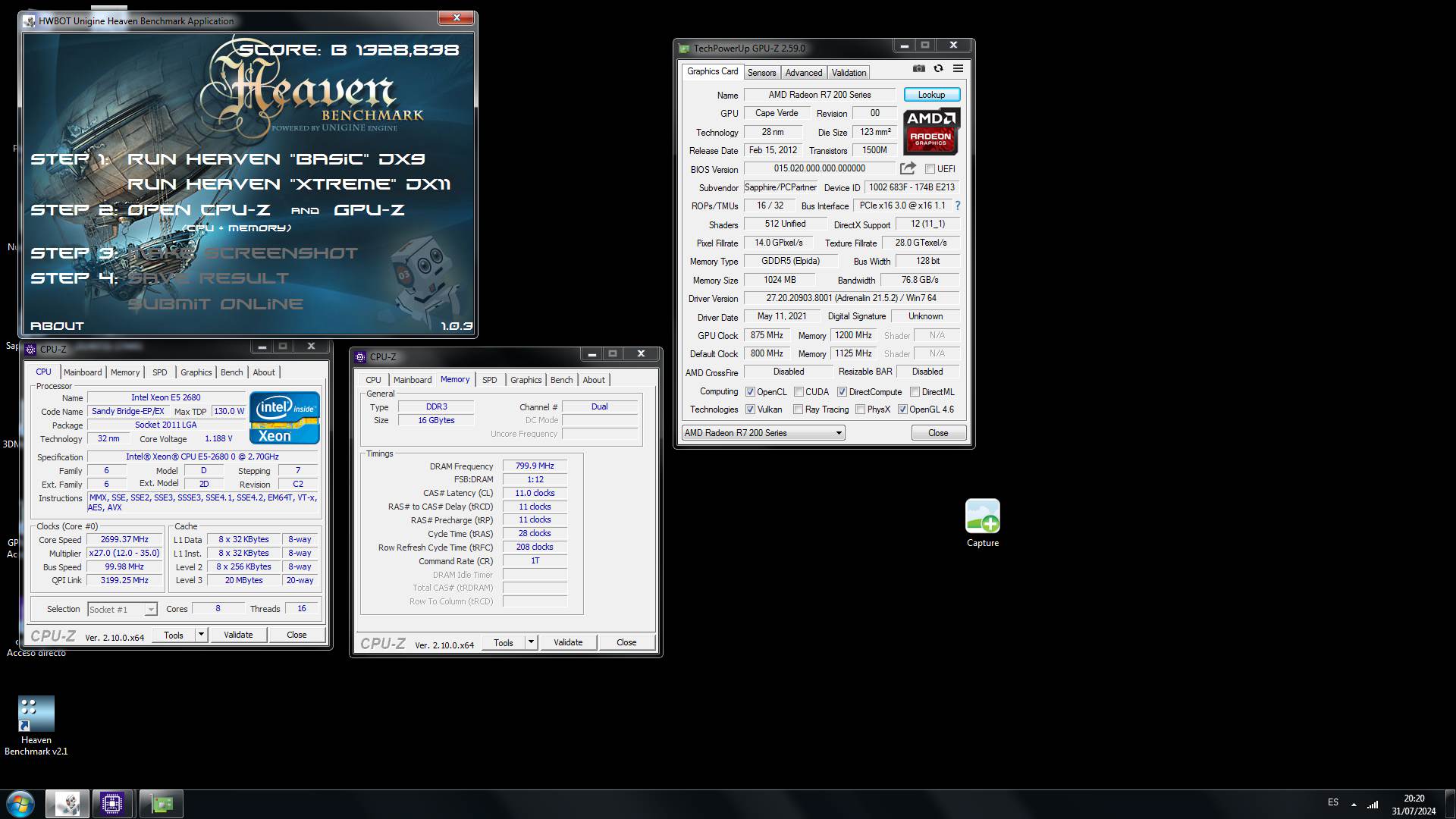Click GPU-Z title bar app icon
1456x819 pixels.
click(684, 49)
